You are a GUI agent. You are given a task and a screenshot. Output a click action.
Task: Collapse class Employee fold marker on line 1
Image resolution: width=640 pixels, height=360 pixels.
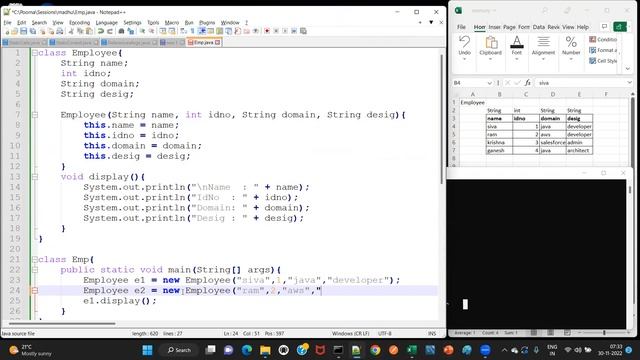pyautogui.click(x=35, y=53)
